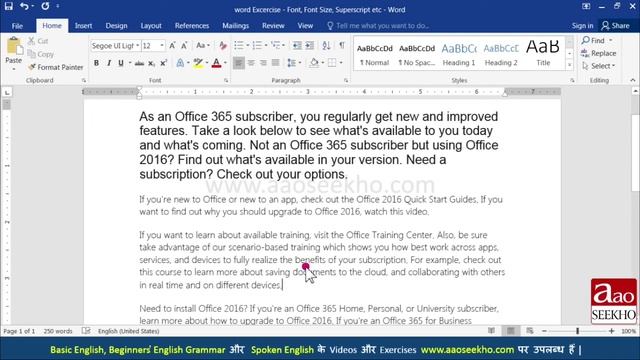Toggle underline formatting
The width and height of the screenshot is (640, 360).
click(x=121, y=63)
